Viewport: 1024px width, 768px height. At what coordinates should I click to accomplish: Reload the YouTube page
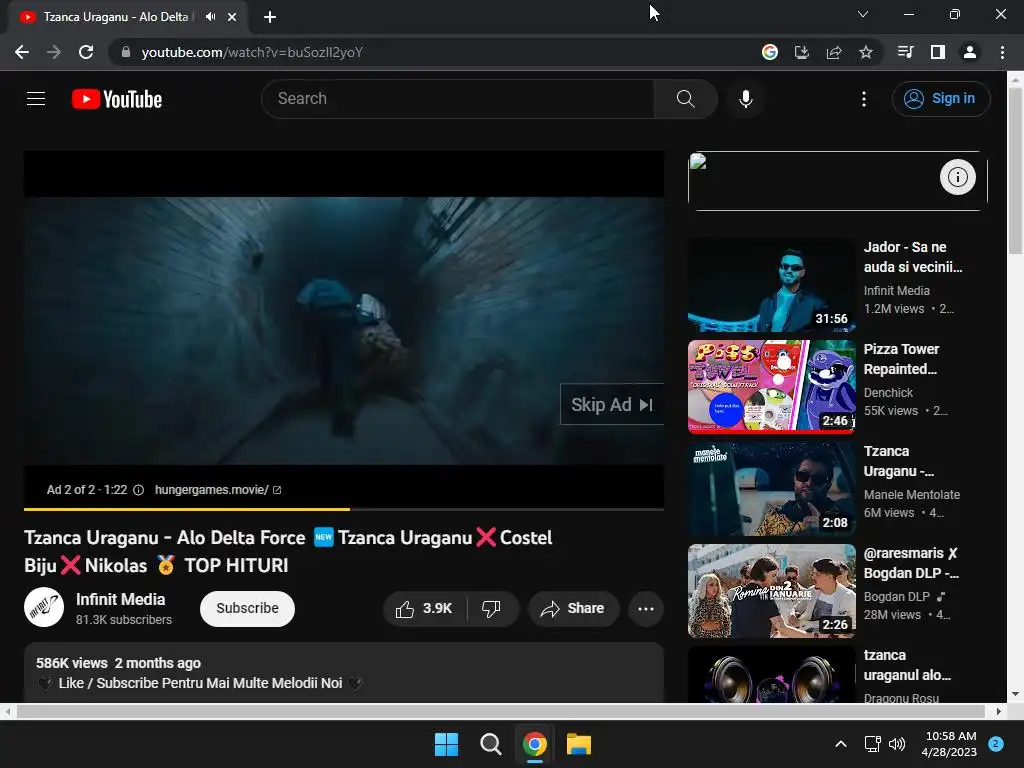[x=86, y=52]
